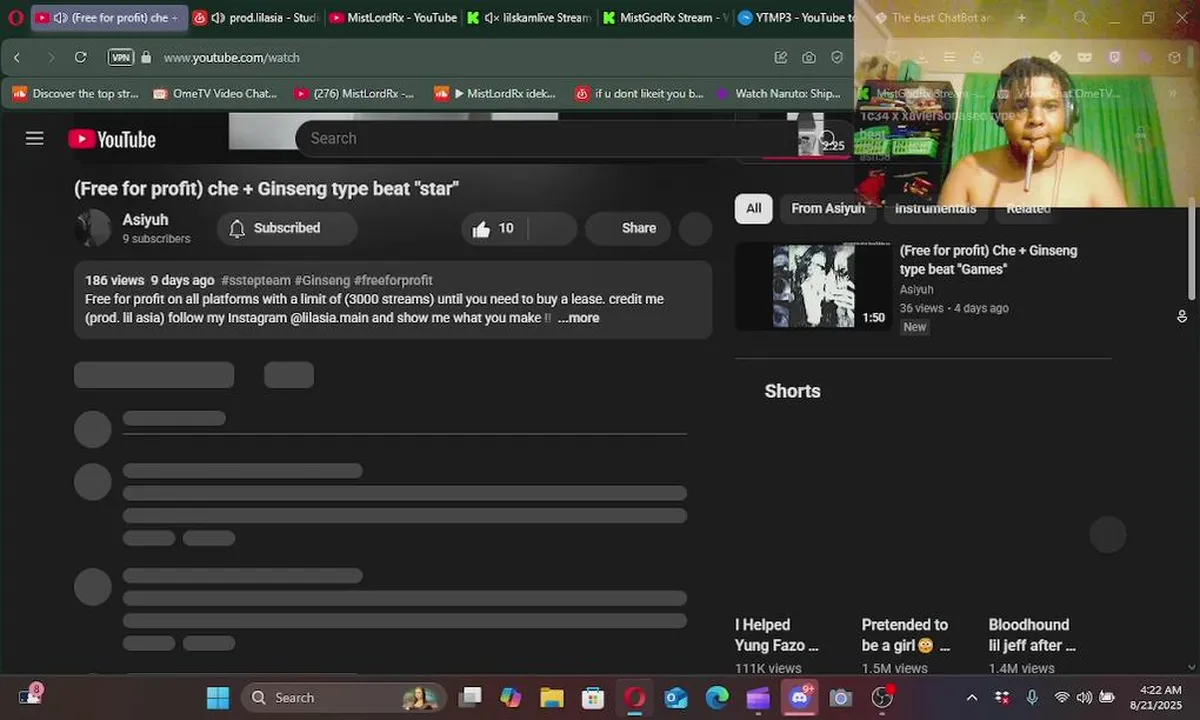Show next Shorts with round arrow button
The width and height of the screenshot is (1200, 720).
1108,535
